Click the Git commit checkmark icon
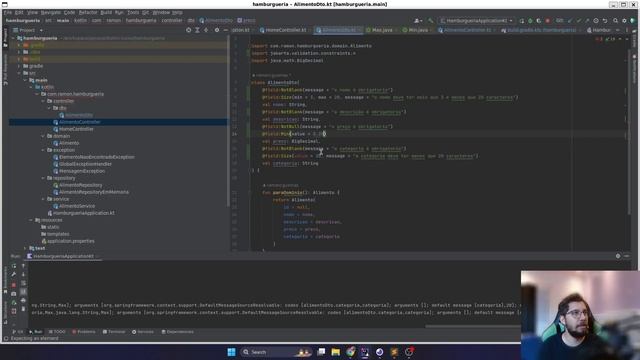This screenshot has height=360, width=640. 579,20
